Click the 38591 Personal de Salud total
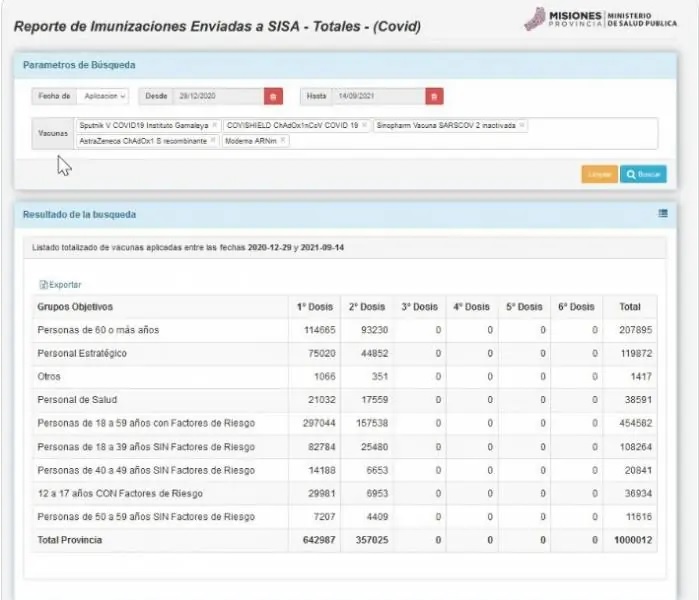The height and width of the screenshot is (600, 699). click(638, 400)
